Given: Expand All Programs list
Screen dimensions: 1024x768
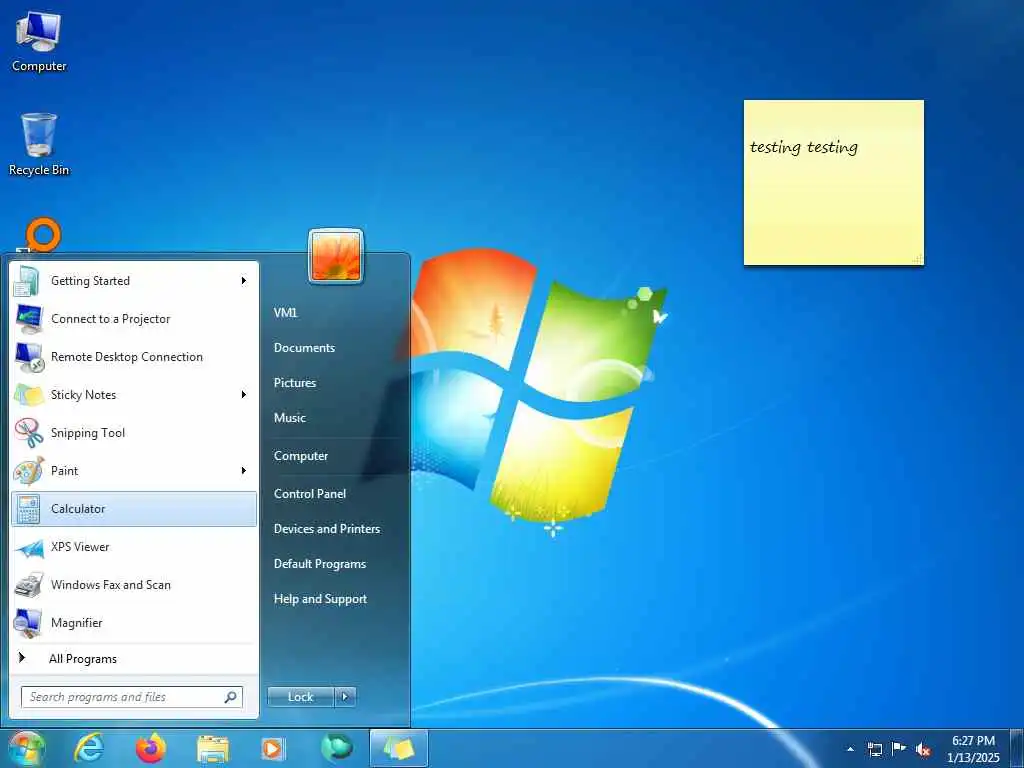Looking at the screenshot, I should (82, 659).
